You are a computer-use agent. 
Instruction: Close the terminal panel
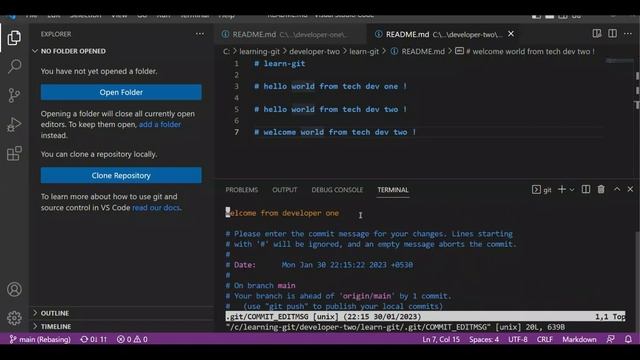tap(630, 189)
